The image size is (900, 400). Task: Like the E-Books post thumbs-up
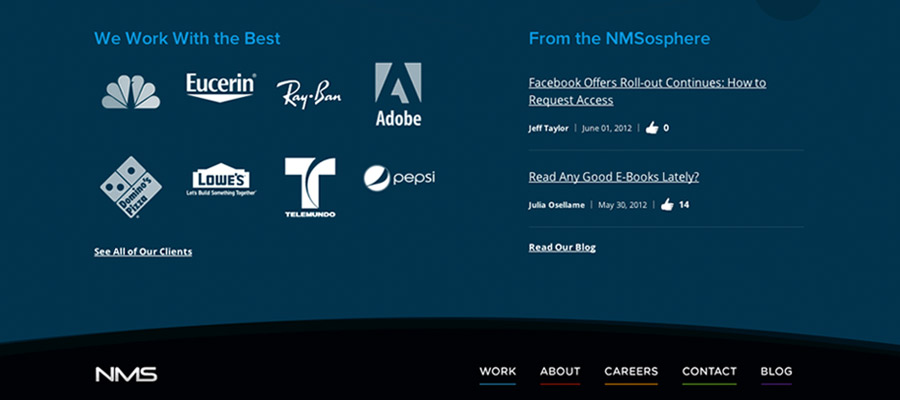tap(666, 204)
